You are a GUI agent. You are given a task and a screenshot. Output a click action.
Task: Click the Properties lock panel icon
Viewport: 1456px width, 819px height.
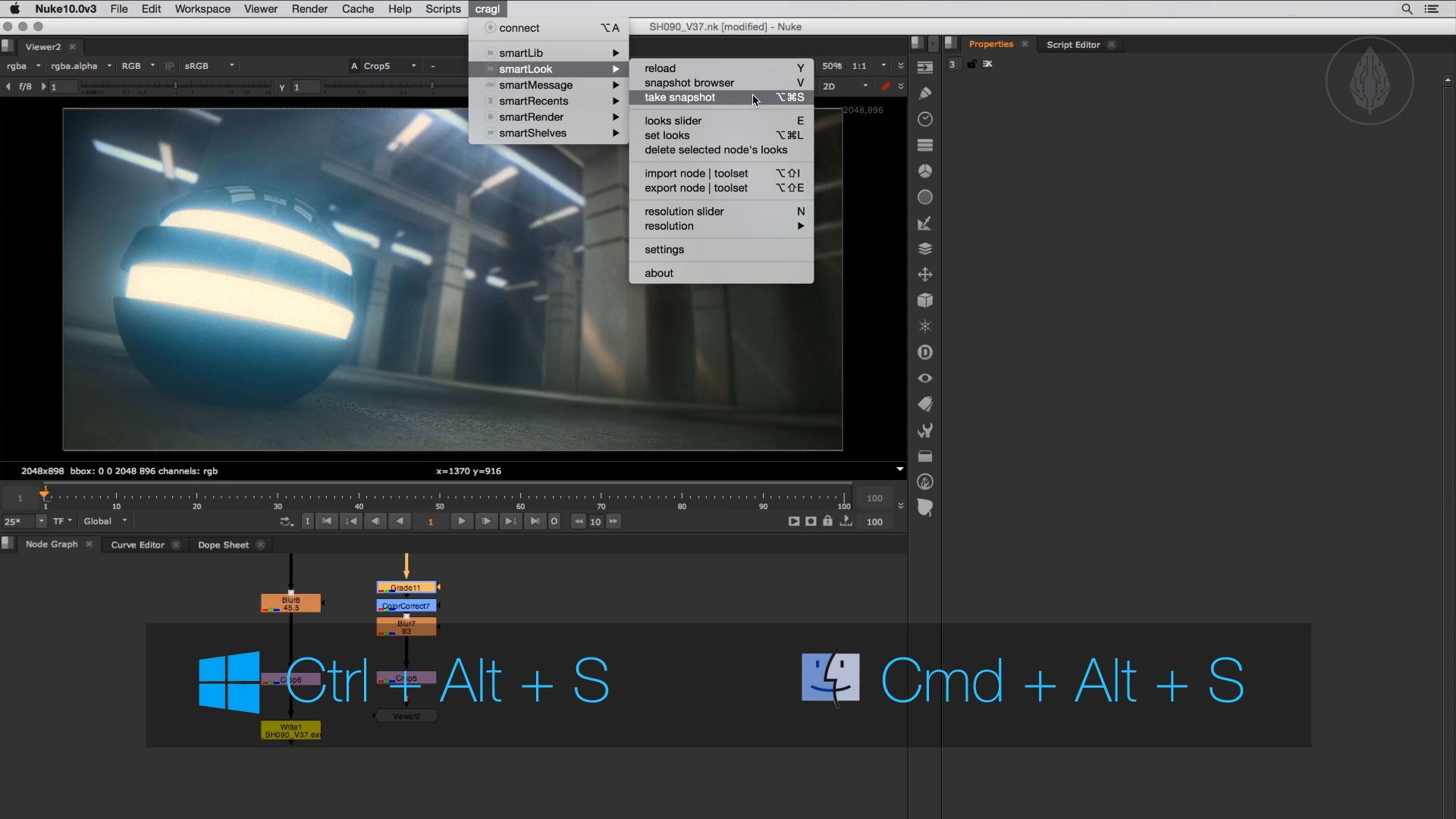click(971, 64)
